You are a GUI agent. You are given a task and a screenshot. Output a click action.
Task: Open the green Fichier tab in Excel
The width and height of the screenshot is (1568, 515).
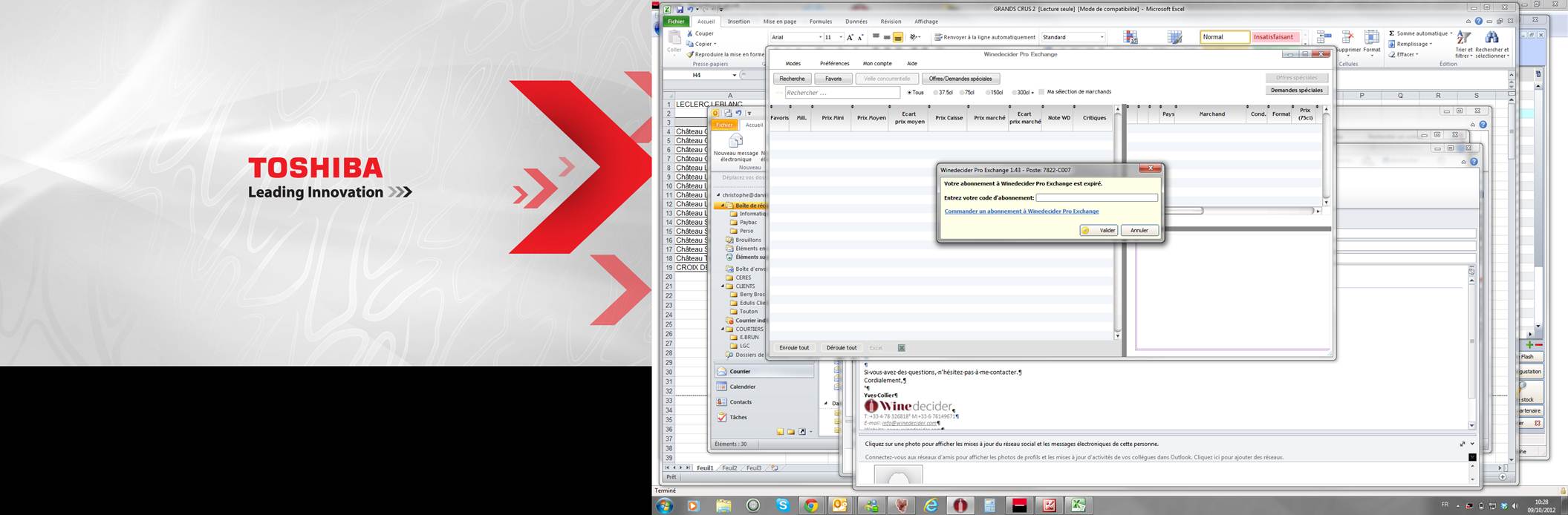click(676, 22)
